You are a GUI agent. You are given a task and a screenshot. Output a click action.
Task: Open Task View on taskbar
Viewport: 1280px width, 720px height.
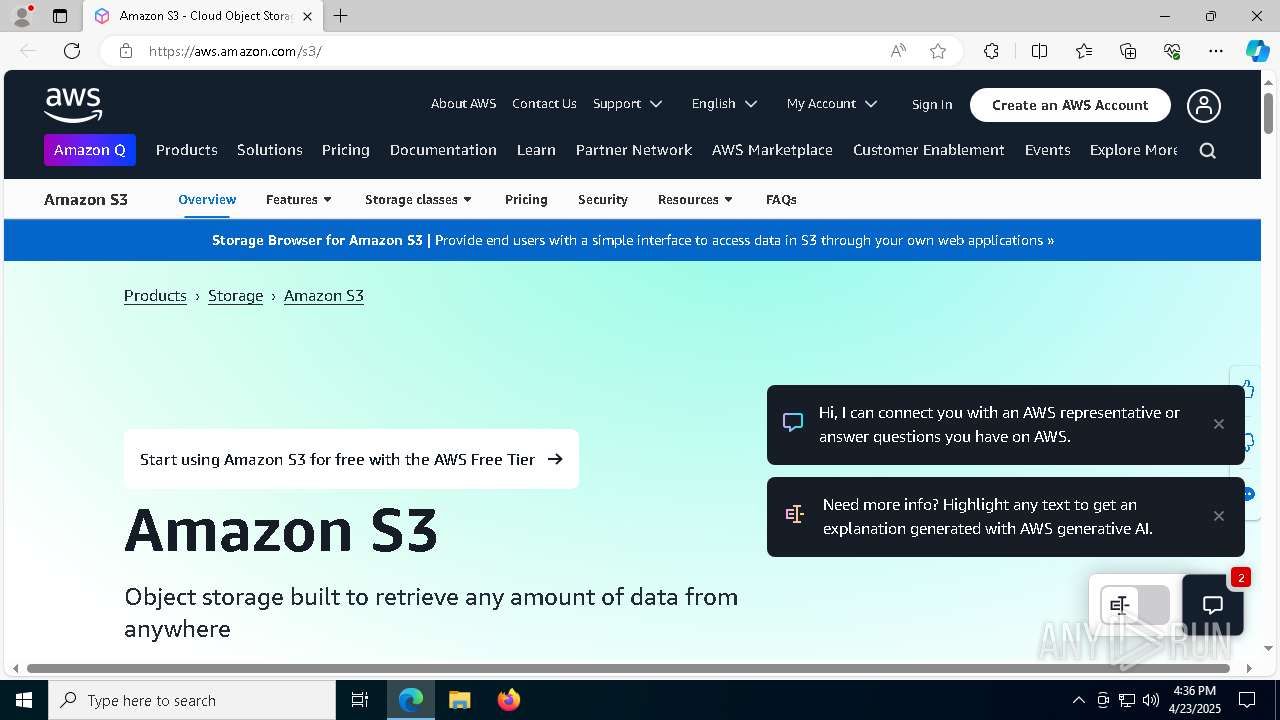(x=360, y=700)
